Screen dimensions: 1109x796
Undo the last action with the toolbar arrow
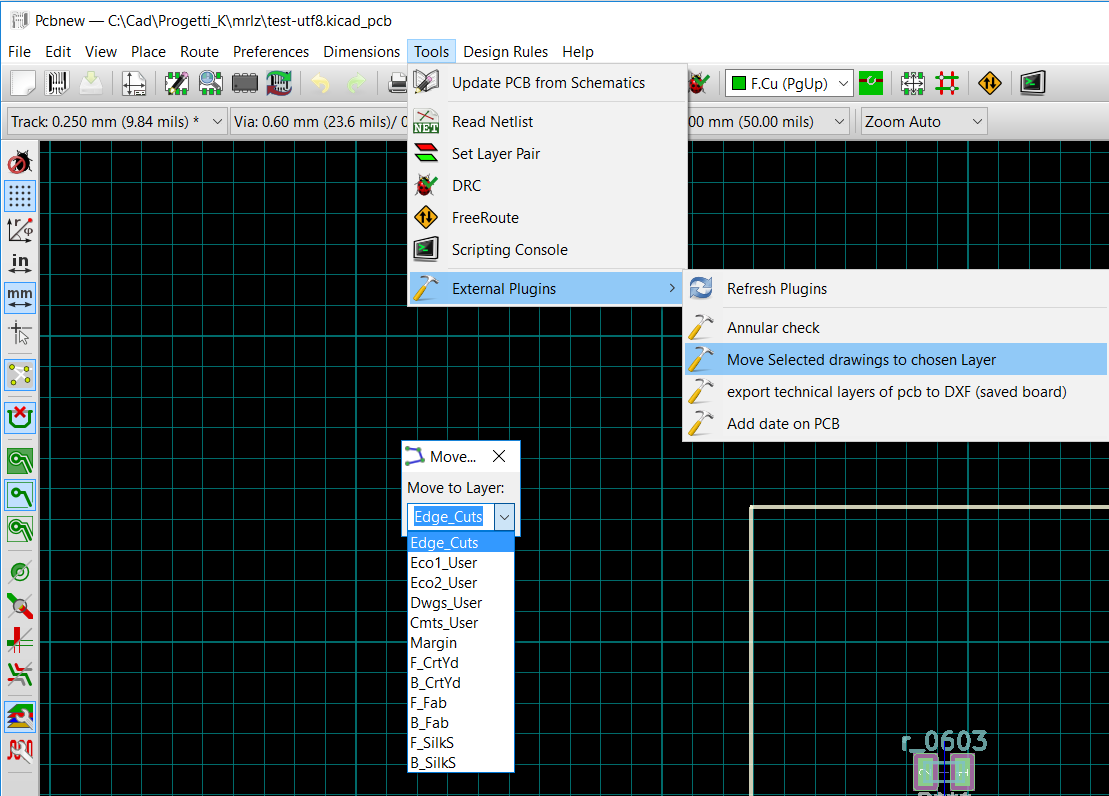321,82
